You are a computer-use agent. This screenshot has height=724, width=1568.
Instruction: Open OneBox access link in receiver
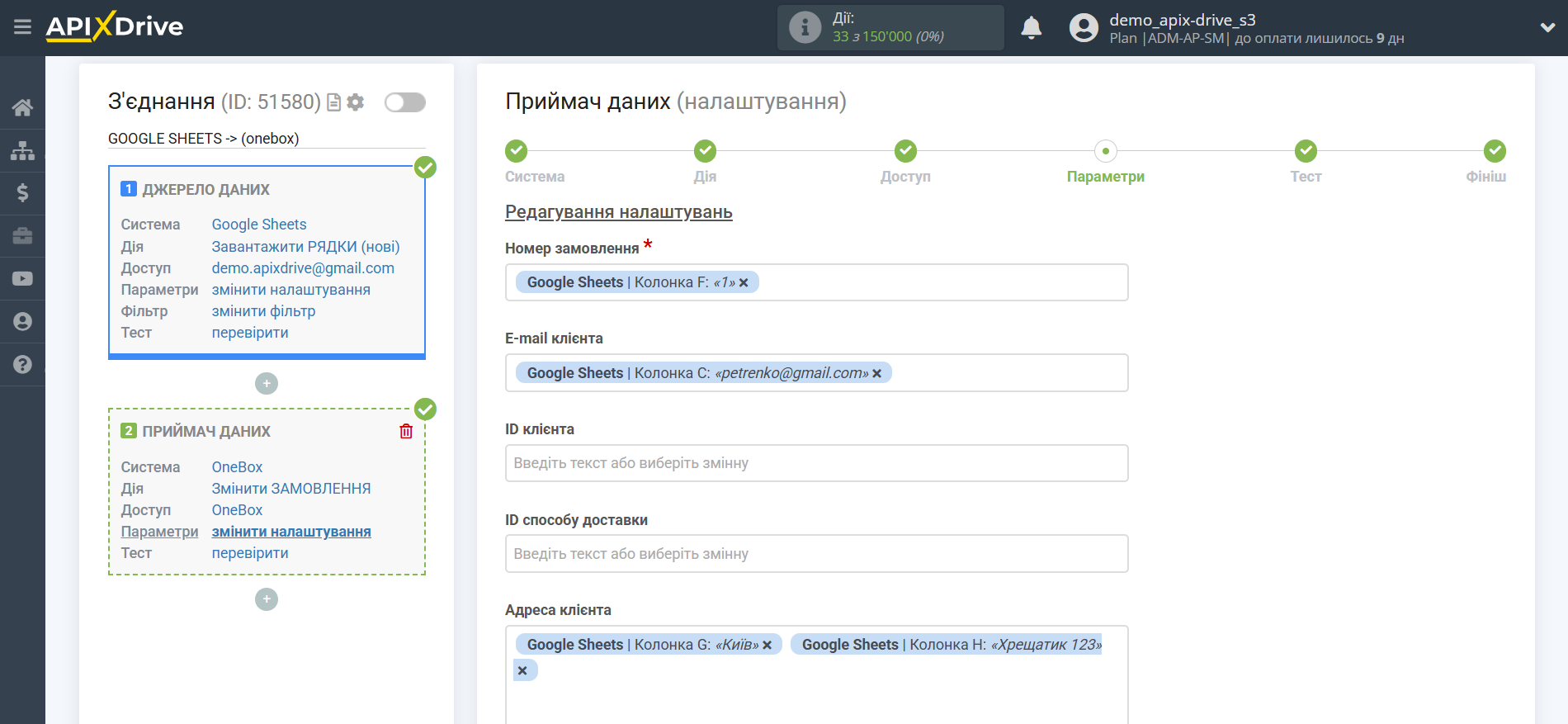pyautogui.click(x=237, y=510)
